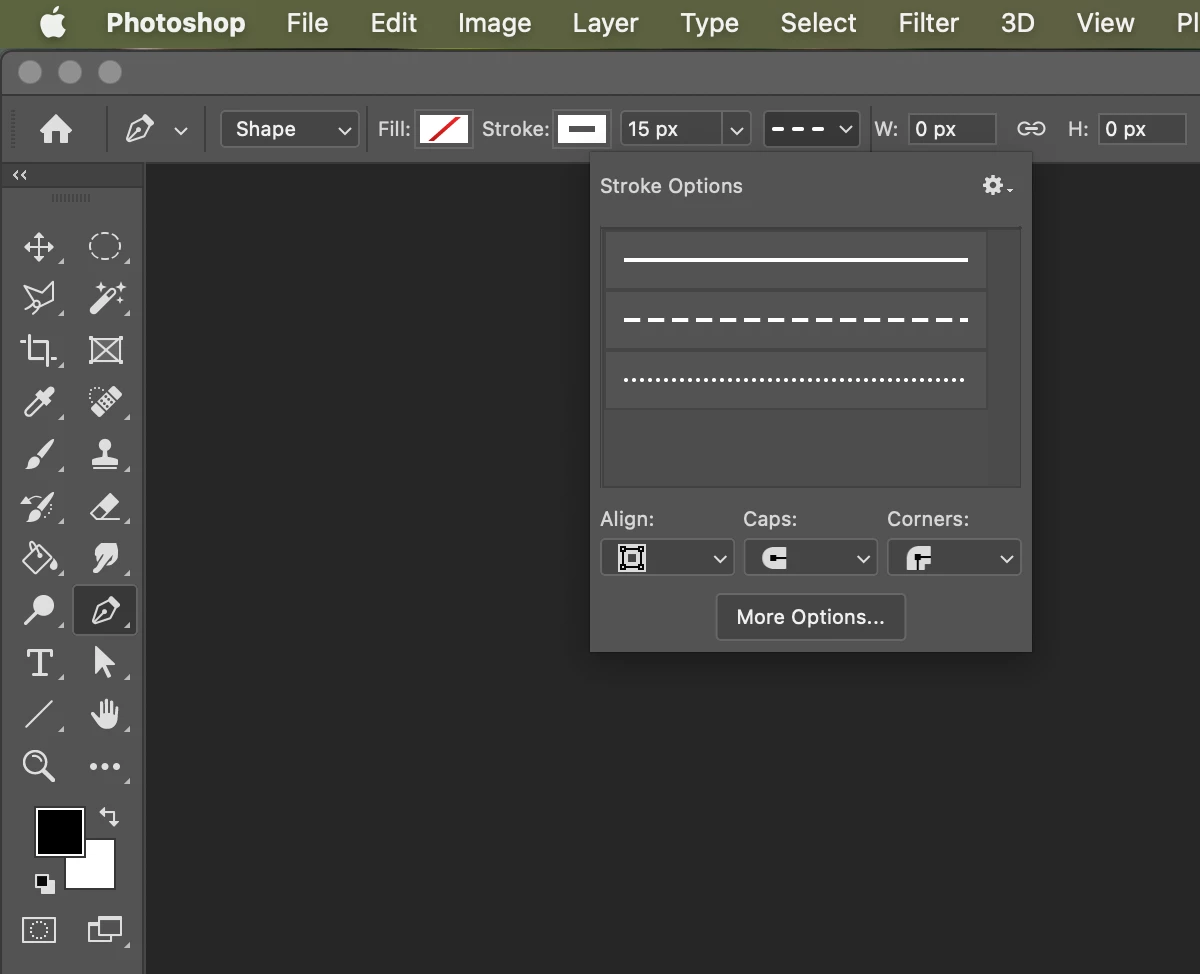Open the Shape tool mode dropdown
The width and height of the screenshot is (1200, 974).
[289, 129]
